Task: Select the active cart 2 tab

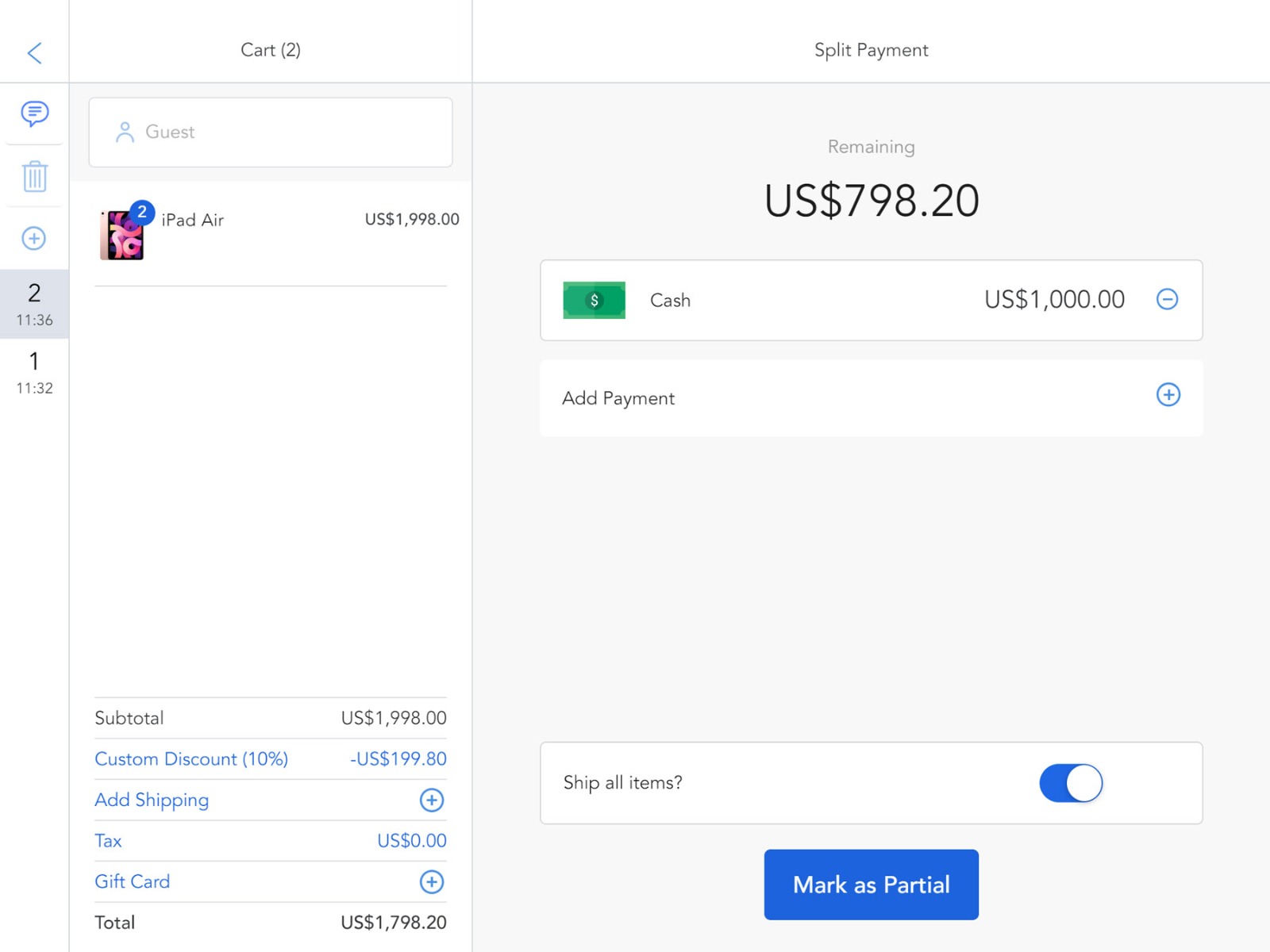Action: [x=33, y=304]
